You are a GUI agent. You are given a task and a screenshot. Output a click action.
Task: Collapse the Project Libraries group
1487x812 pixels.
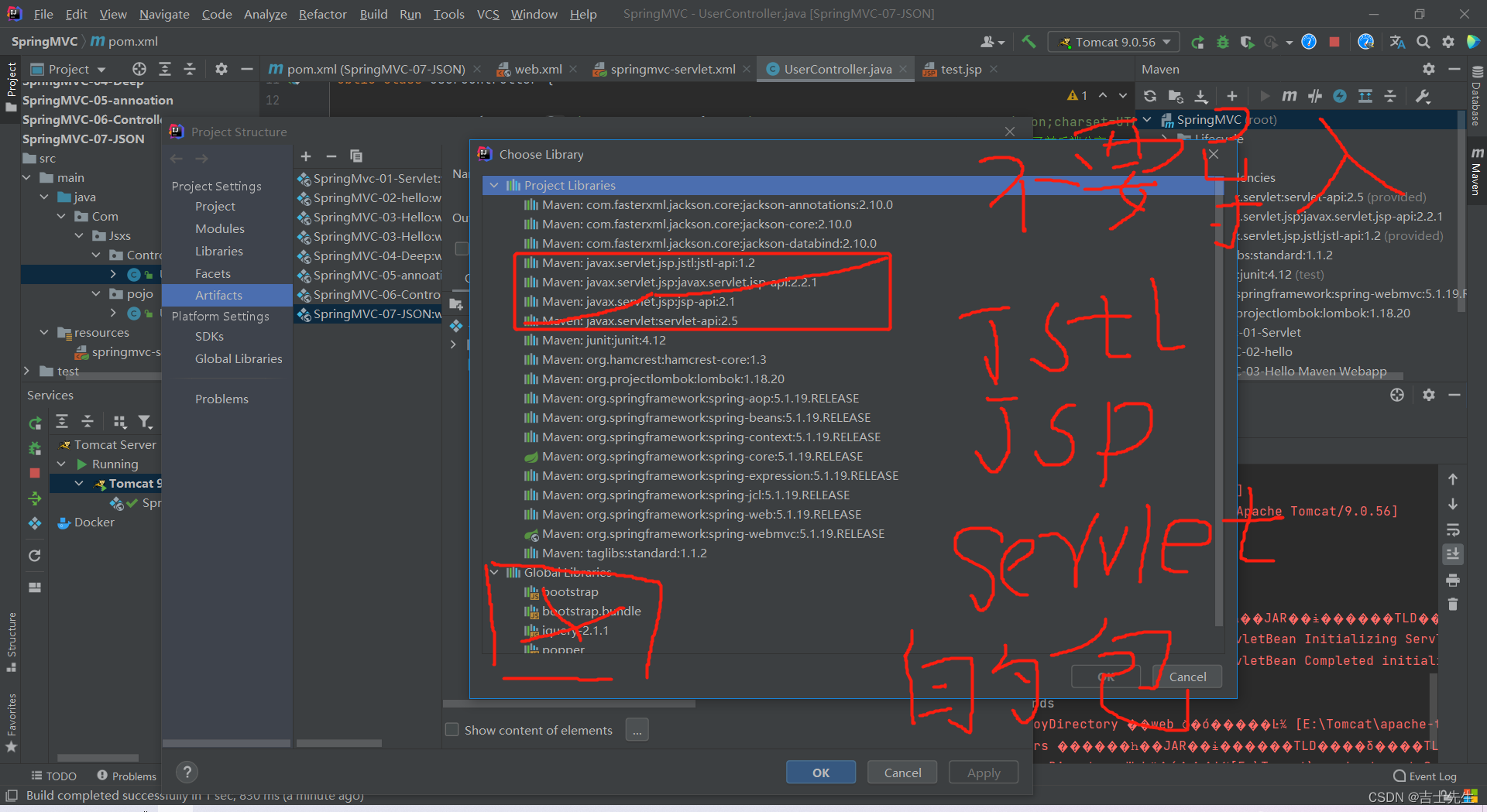tap(494, 185)
